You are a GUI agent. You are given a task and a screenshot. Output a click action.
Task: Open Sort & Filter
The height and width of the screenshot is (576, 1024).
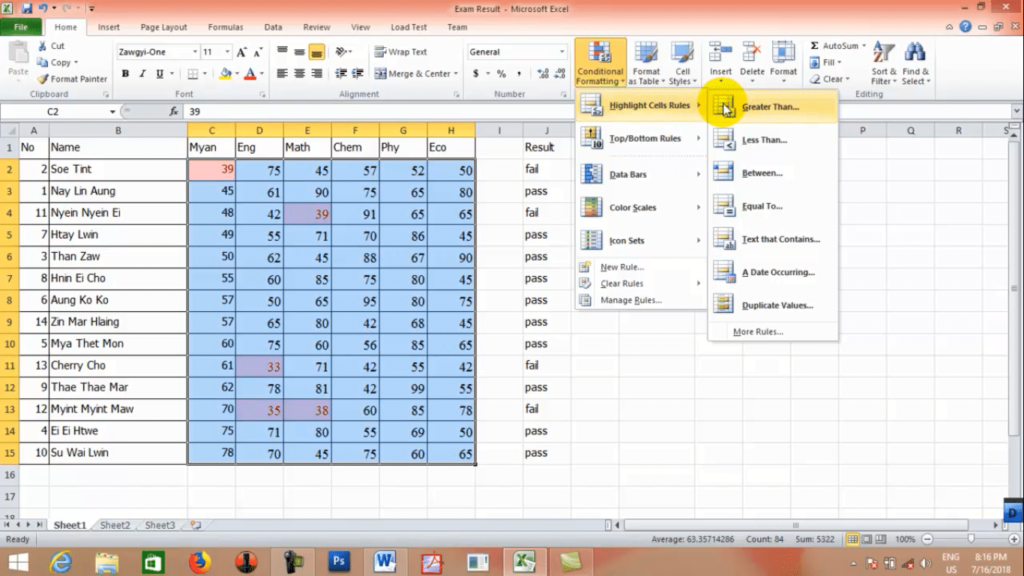pyautogui.click(x=884, y=63)
